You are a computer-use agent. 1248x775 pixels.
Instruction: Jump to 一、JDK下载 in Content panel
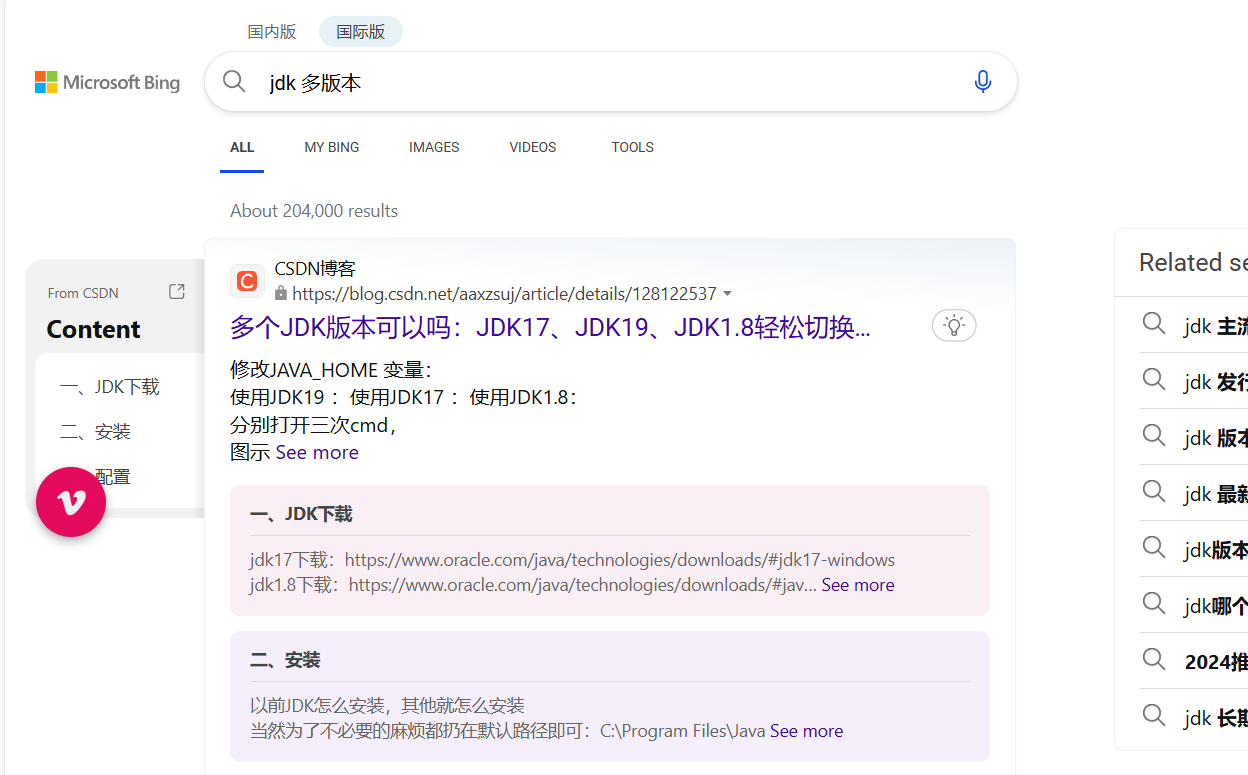(110, 387)
